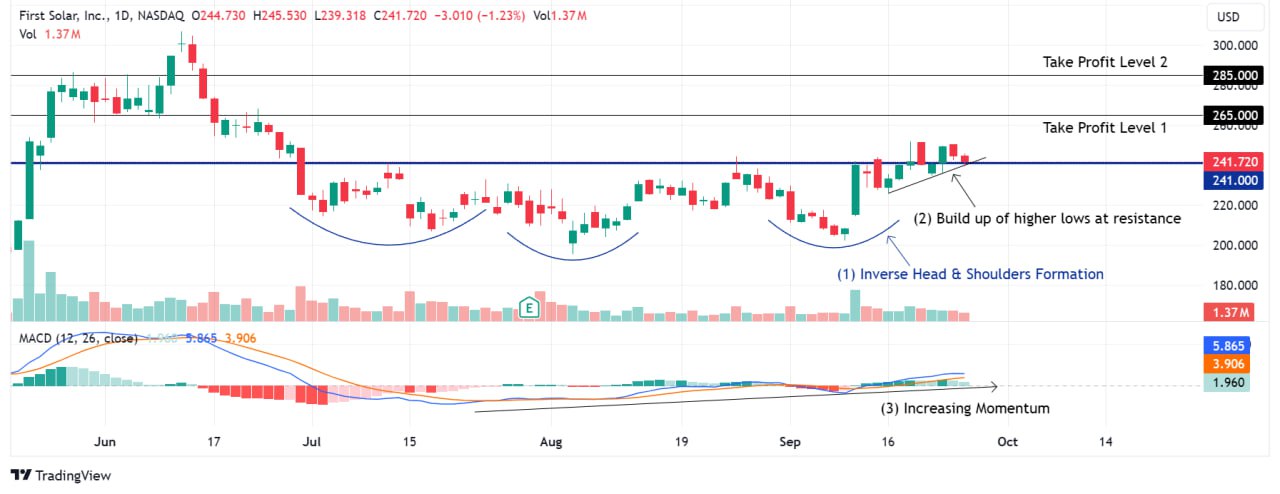Click the 285.000 price axis label
The height and width of the screenshot is (494, 1280).
[x=1233, y=75]
